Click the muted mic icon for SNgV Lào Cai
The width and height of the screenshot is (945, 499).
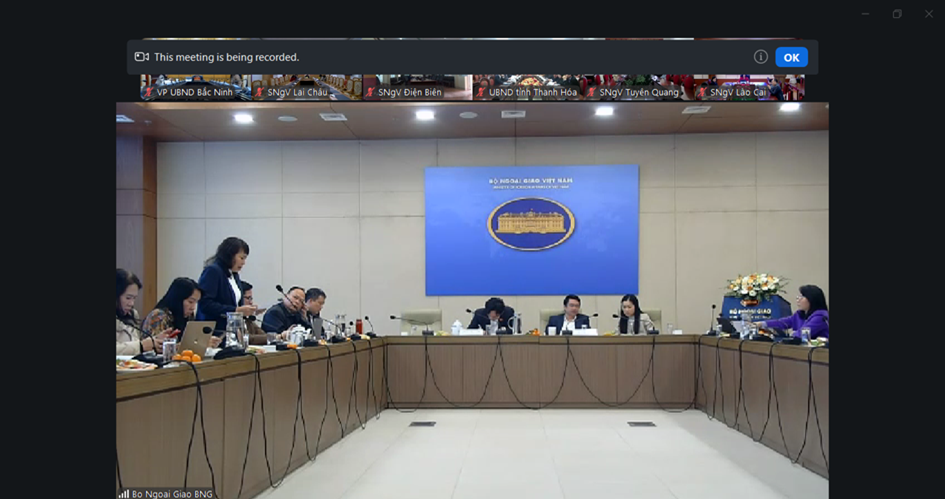pos(702,92)
